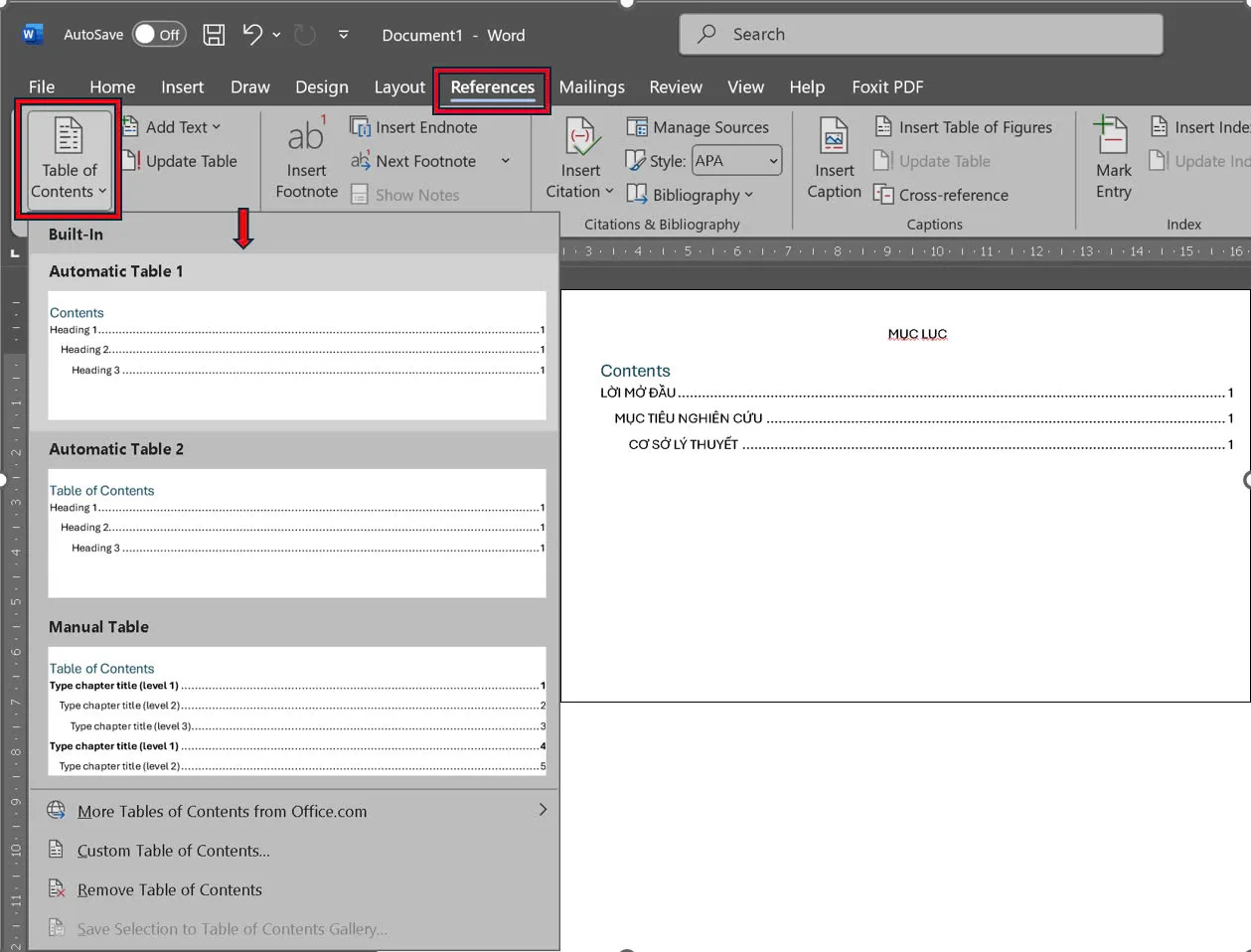Click the tab selector at ruler corner
This screenshot has height=952, width=1251.
coord(14,254)
